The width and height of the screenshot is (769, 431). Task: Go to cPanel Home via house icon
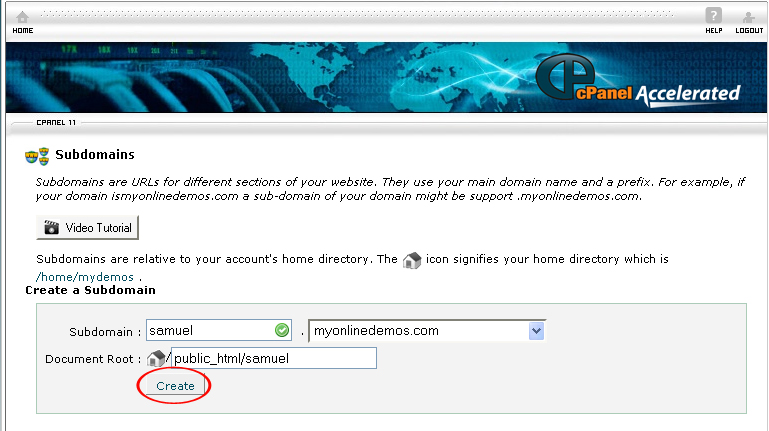click(x=22, y=17)
